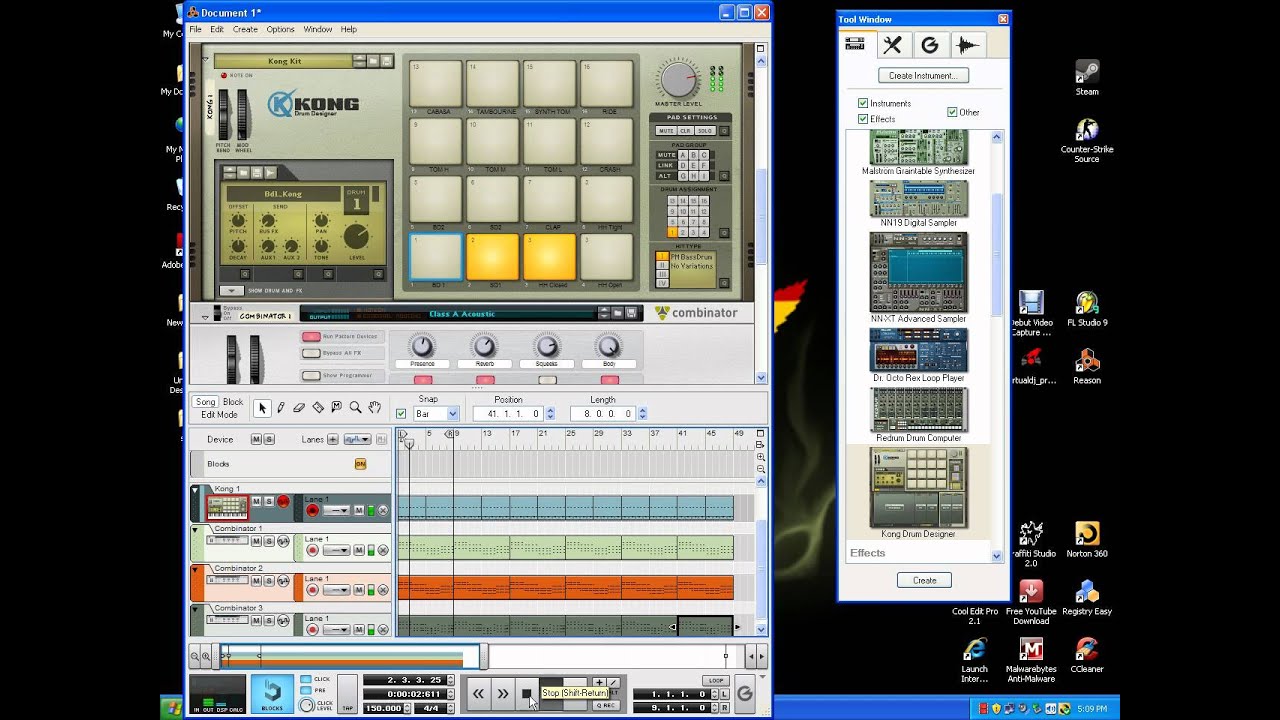Toggle Blocks track ON button
Image resolution: width=1280 pixels, height=720 pixels.
[360, 464]
